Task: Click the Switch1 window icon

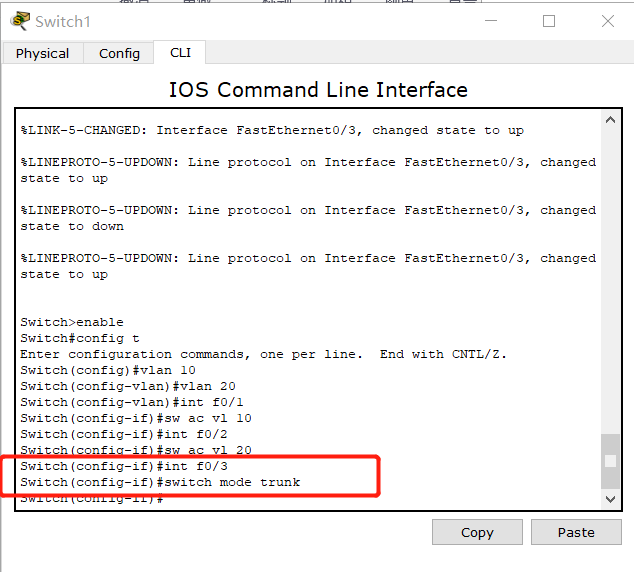Action: click(x=20, y=21)
